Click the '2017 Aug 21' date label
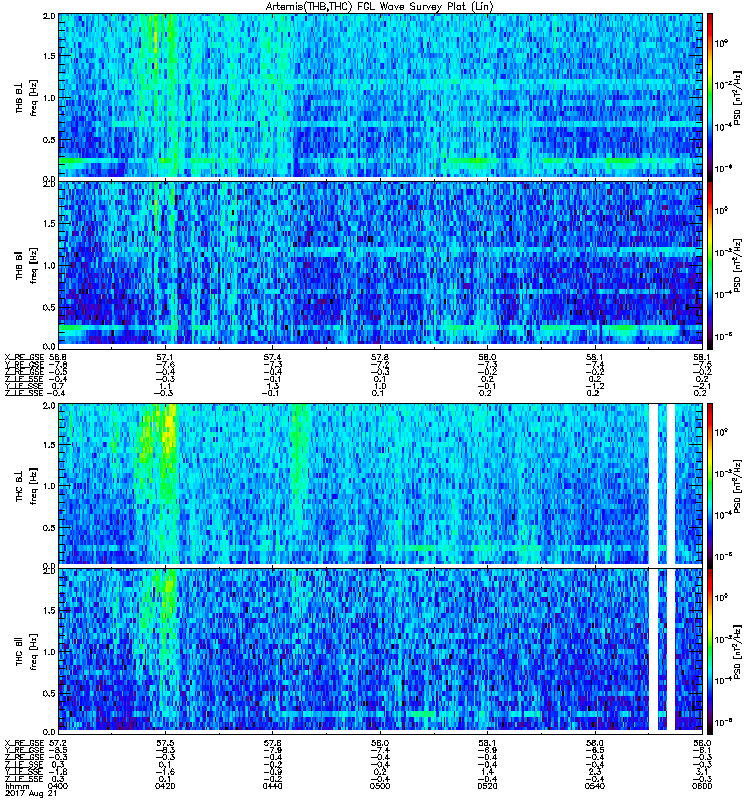The height and width of the screenshot is (800, 750). pos(30,794)
